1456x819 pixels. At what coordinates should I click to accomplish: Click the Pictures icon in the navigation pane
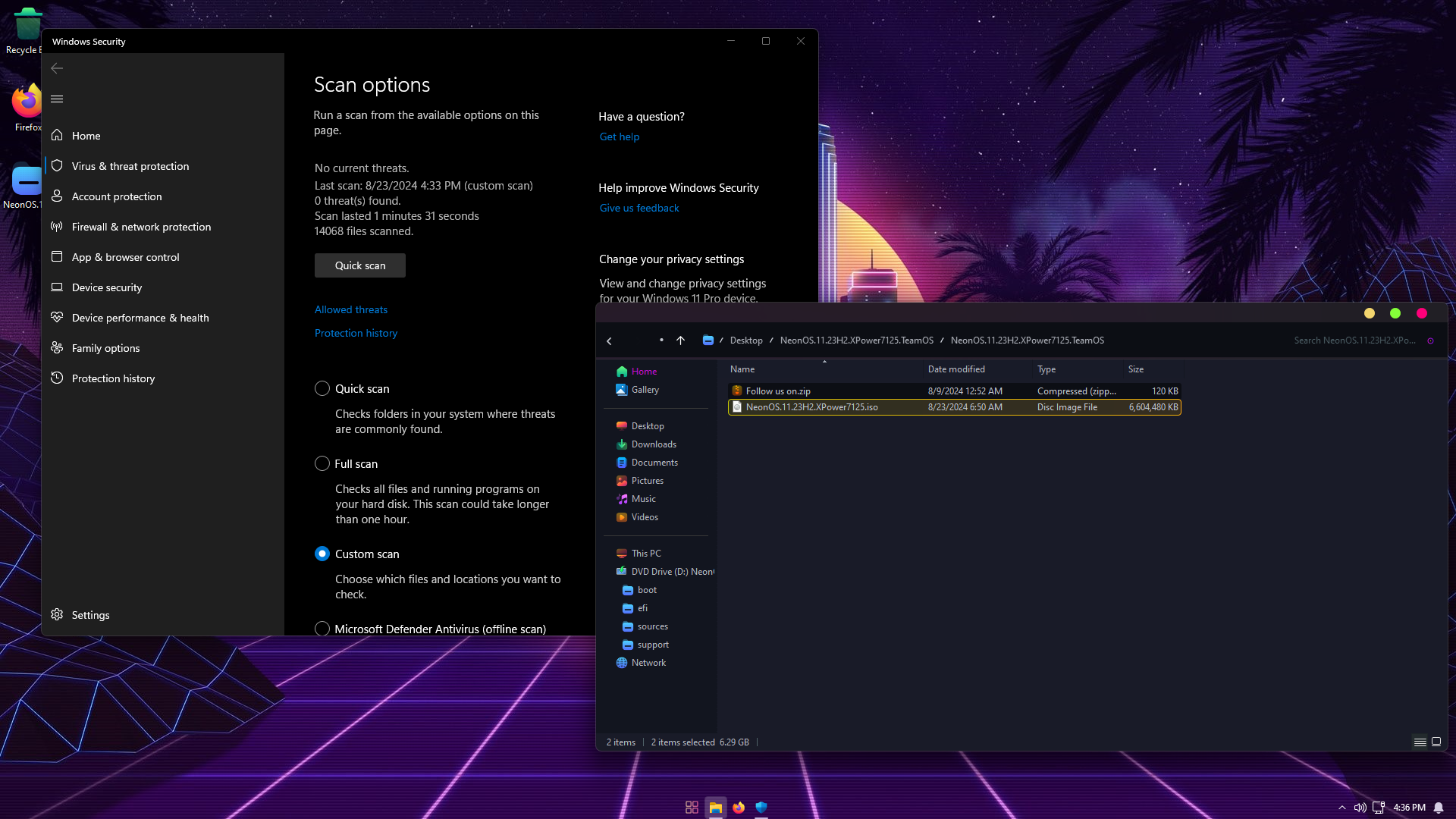tap(622, 481)
